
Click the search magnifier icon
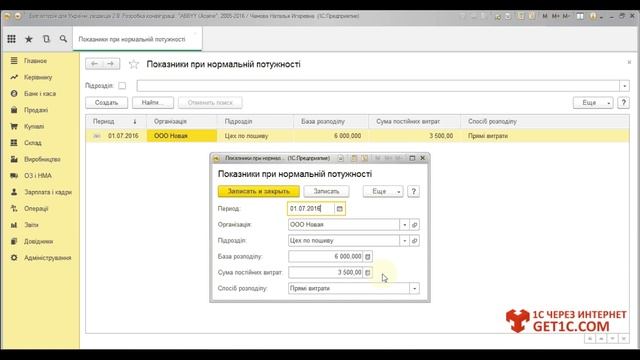pos(63,39)
